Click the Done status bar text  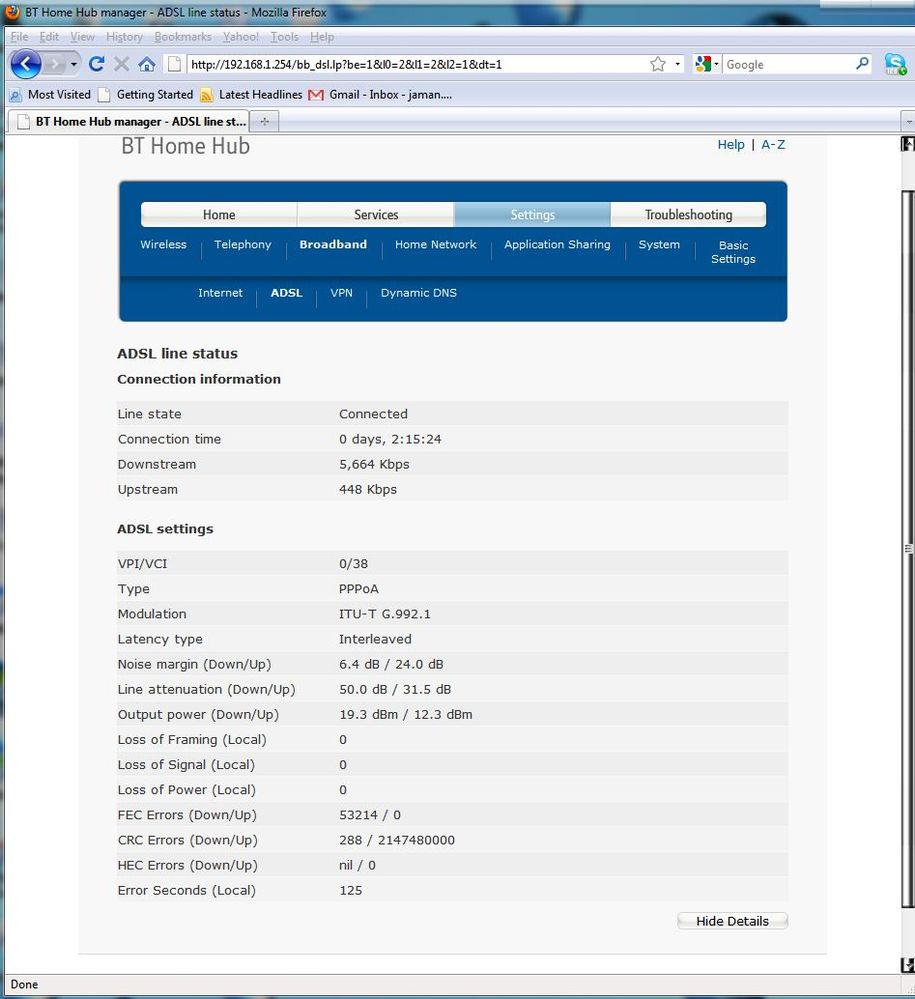tap(24, 984)
